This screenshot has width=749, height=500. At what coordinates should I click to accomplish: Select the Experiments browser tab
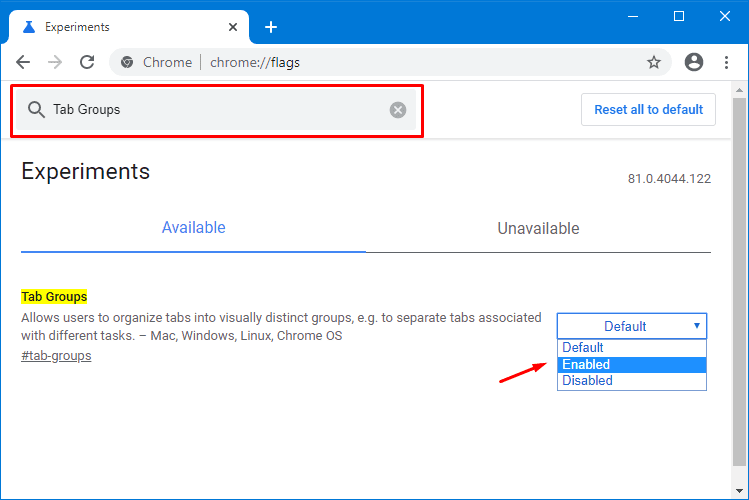pos(129,27)
